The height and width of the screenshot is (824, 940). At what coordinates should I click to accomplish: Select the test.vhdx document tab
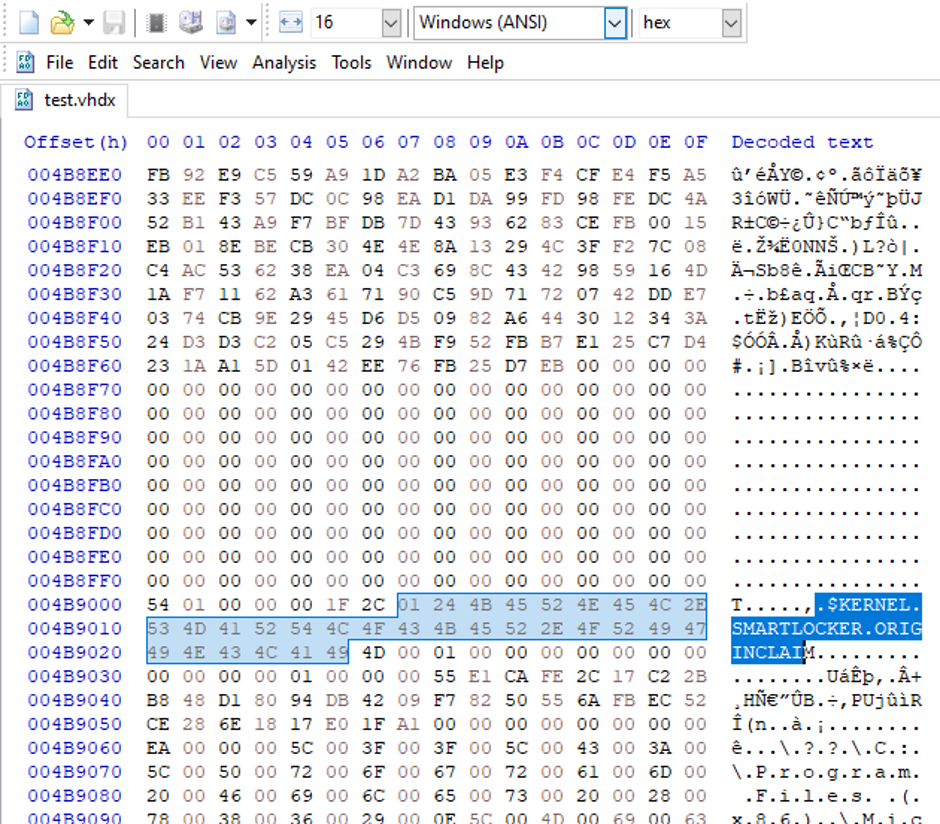pos(65,100)
